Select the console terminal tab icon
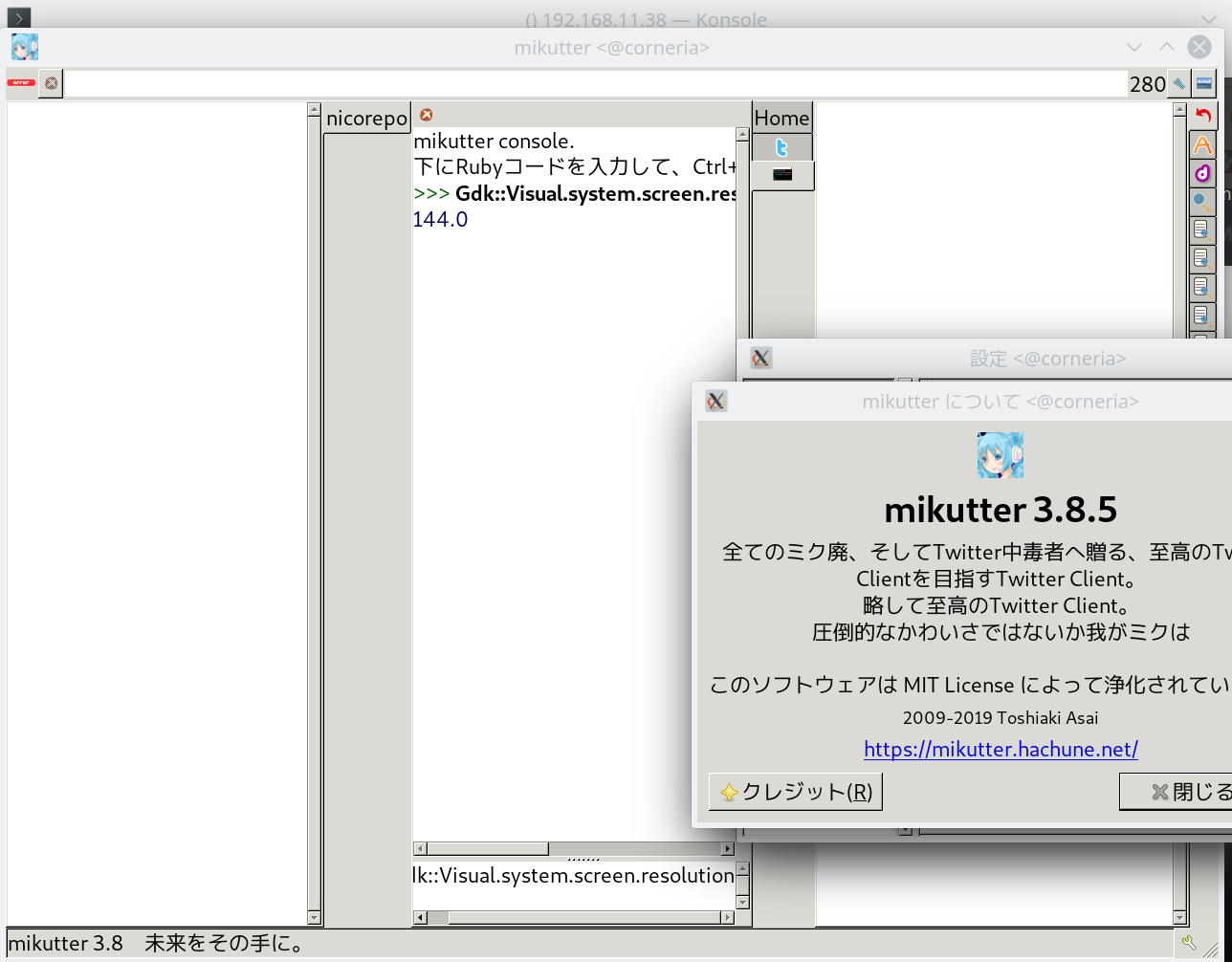The width and height of the screenshot is (1232, 962). [x=782, y=175]
